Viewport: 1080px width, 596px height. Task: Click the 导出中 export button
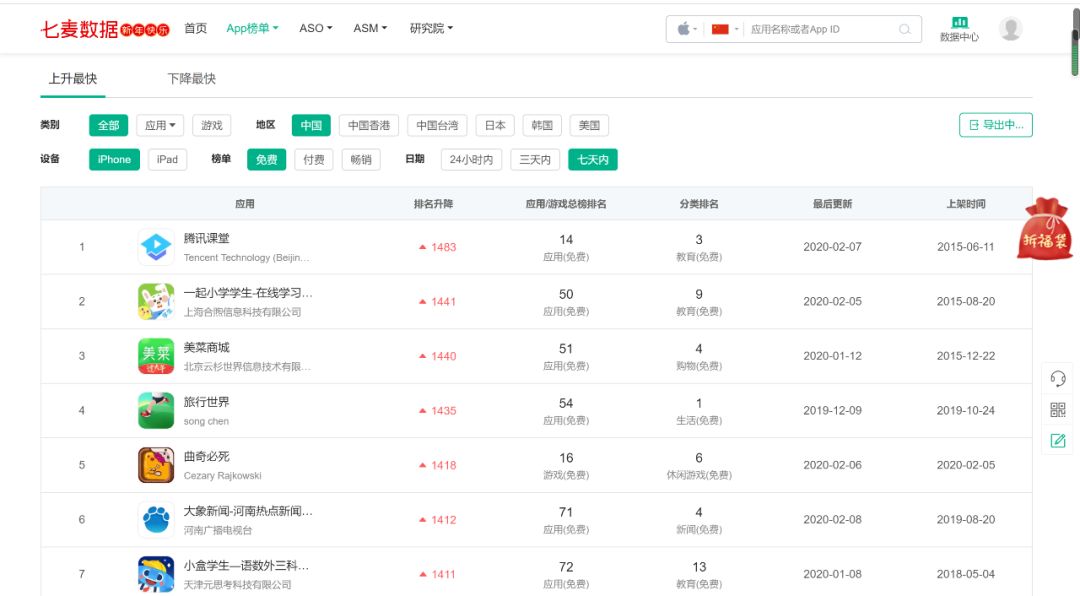click(x=995, y=125)
